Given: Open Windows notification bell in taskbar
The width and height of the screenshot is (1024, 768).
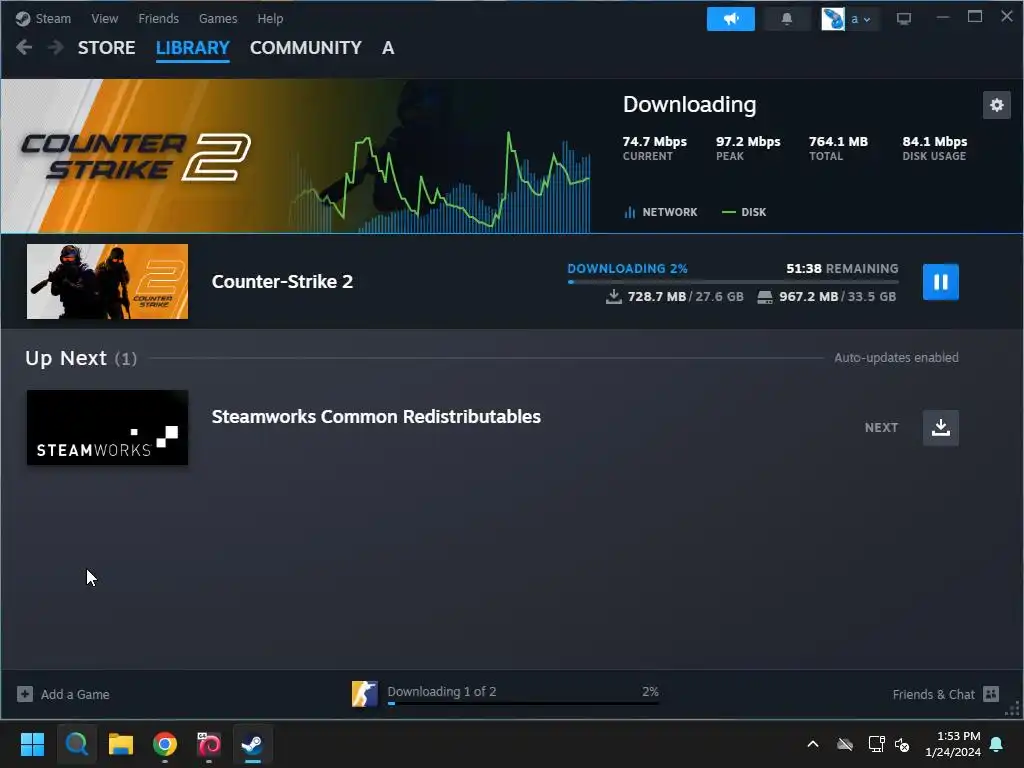Looking at the screenshot, I should click(997, 744).
